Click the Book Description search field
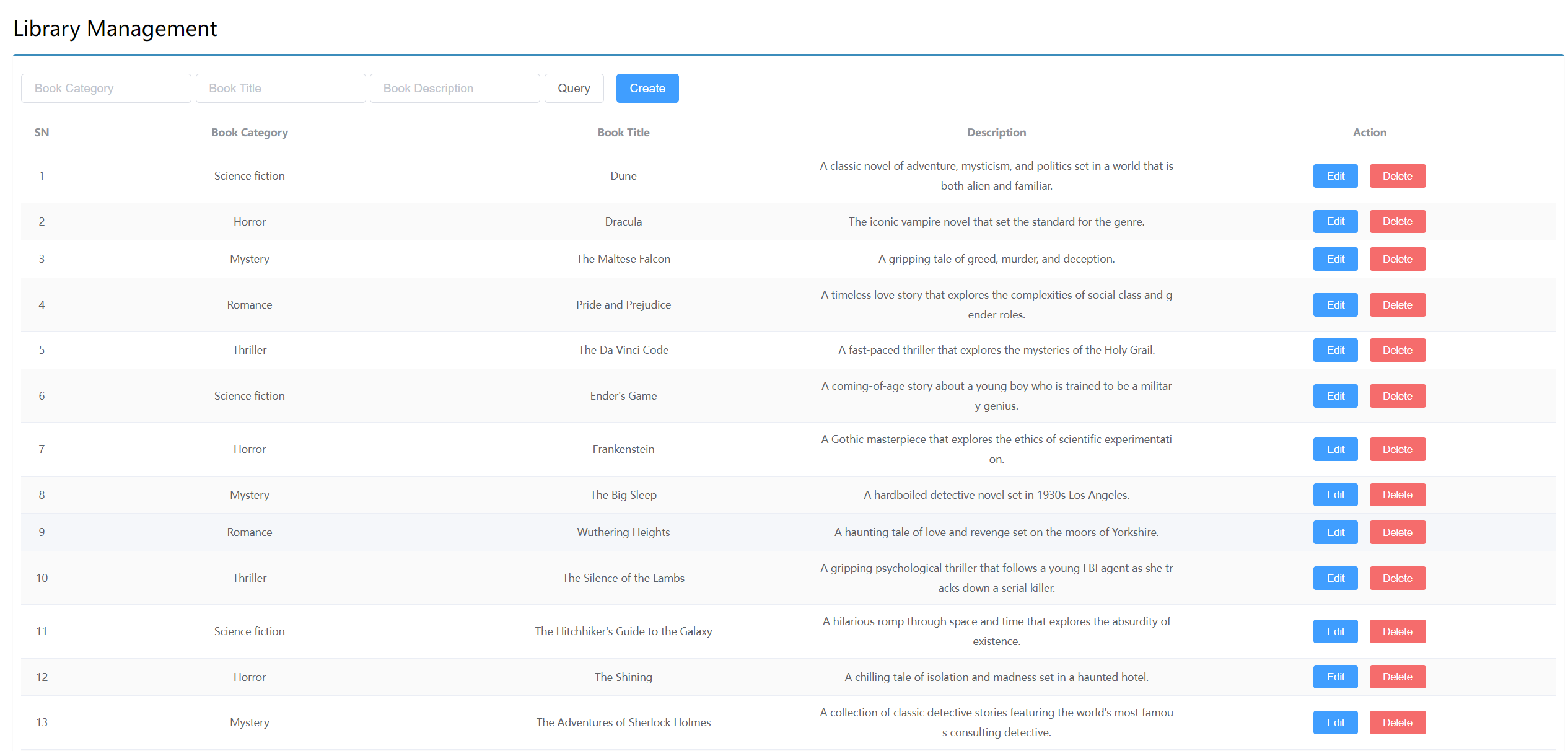The image size is (1568, 751). point(455,88)
